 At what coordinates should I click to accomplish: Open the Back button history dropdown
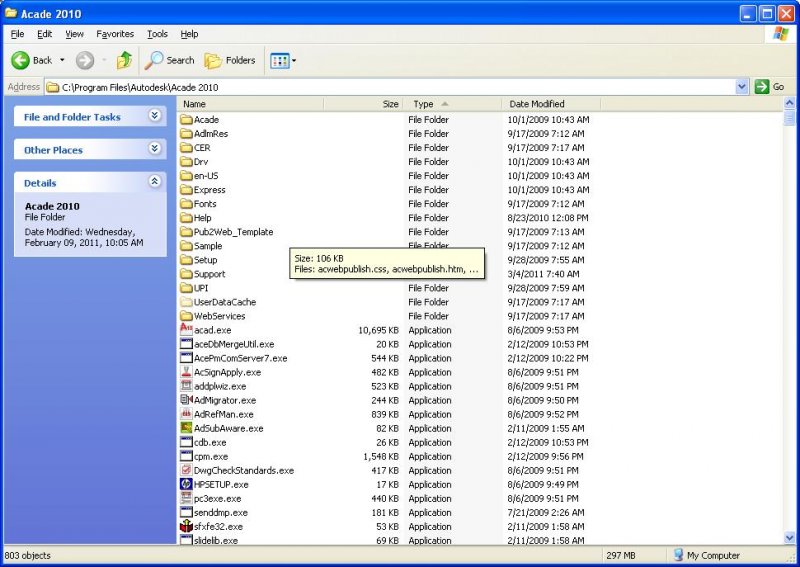pyautogui.click(x=62, y=60)
